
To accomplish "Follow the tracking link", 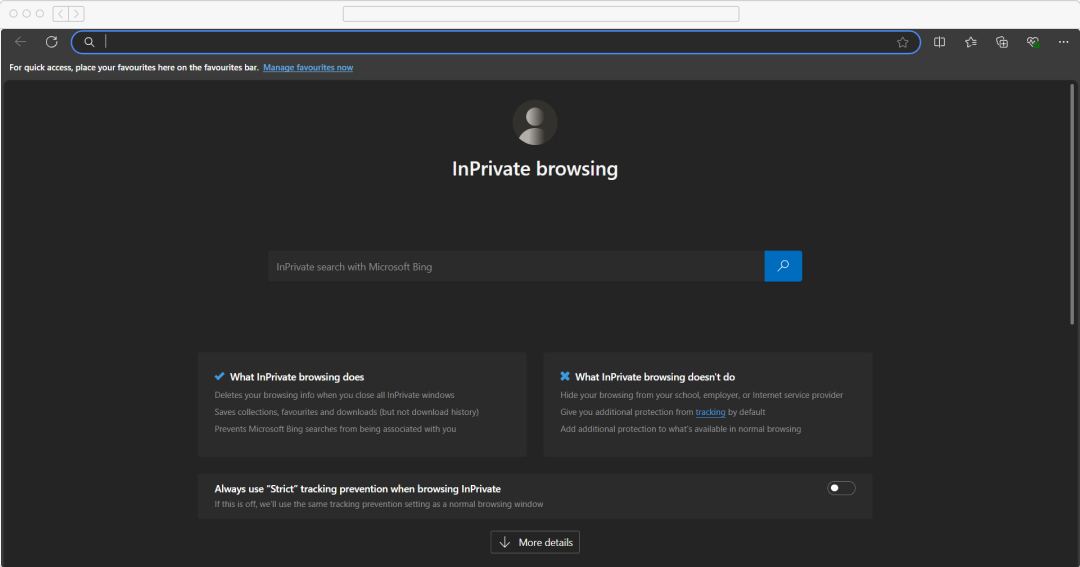I will [710, 412].
